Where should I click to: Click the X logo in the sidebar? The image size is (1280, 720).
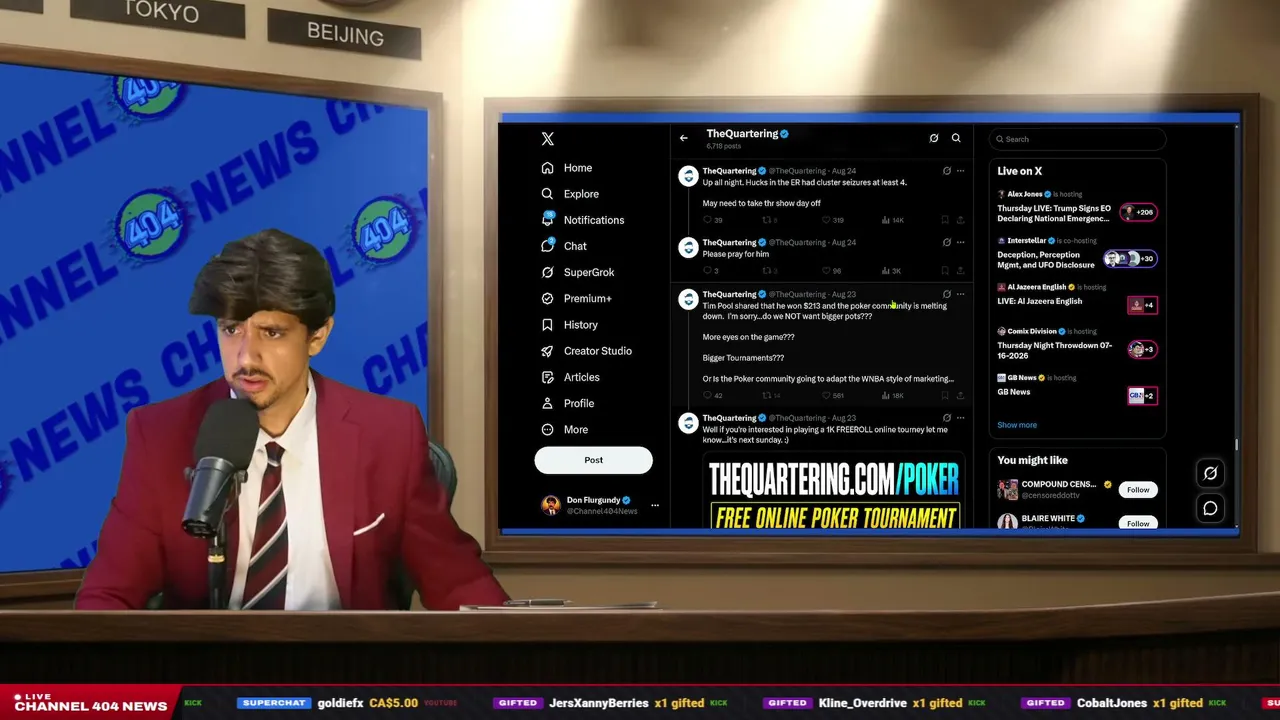click(547, 139)
